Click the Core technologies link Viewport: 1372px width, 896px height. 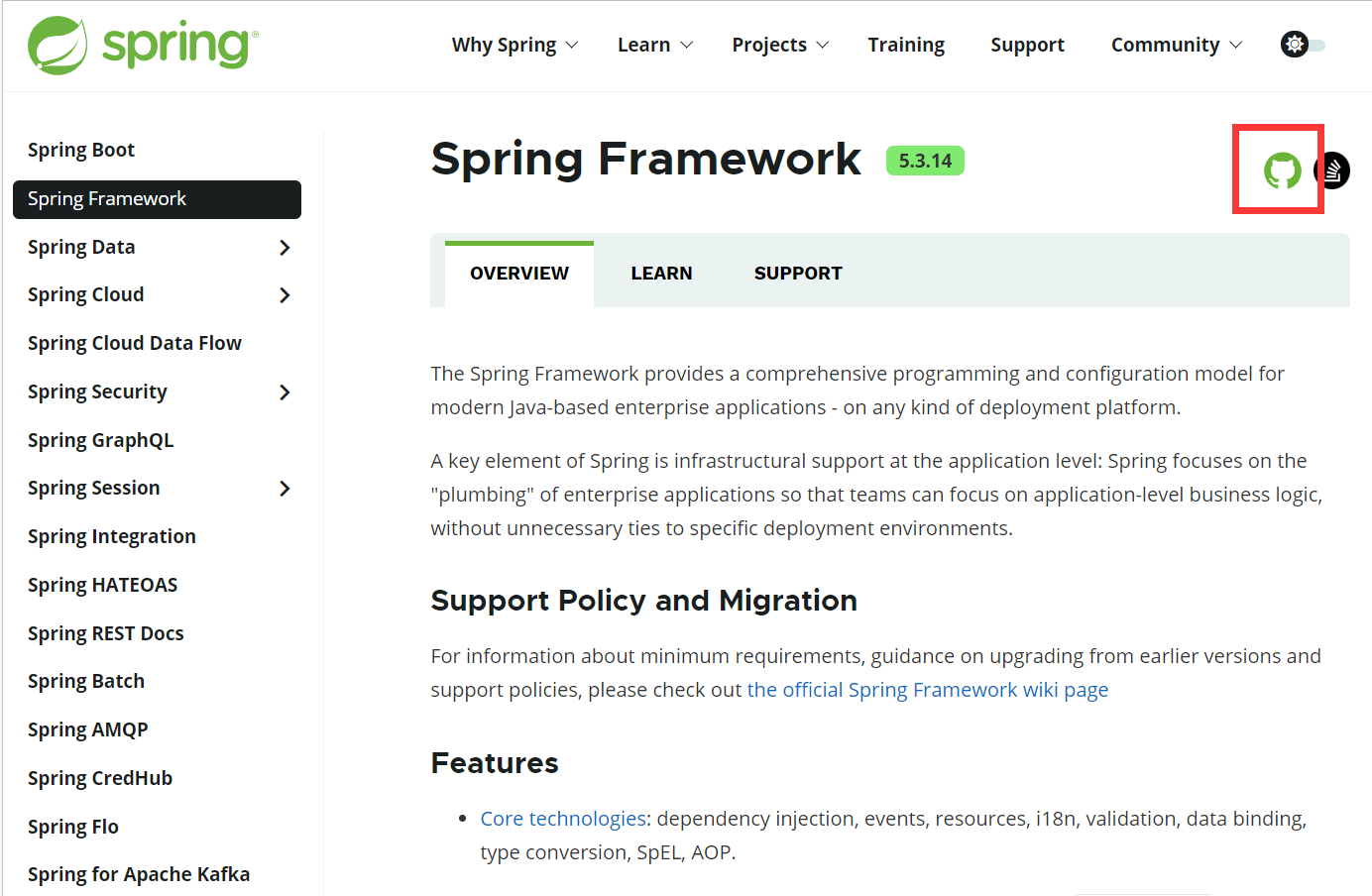(563, 818)
